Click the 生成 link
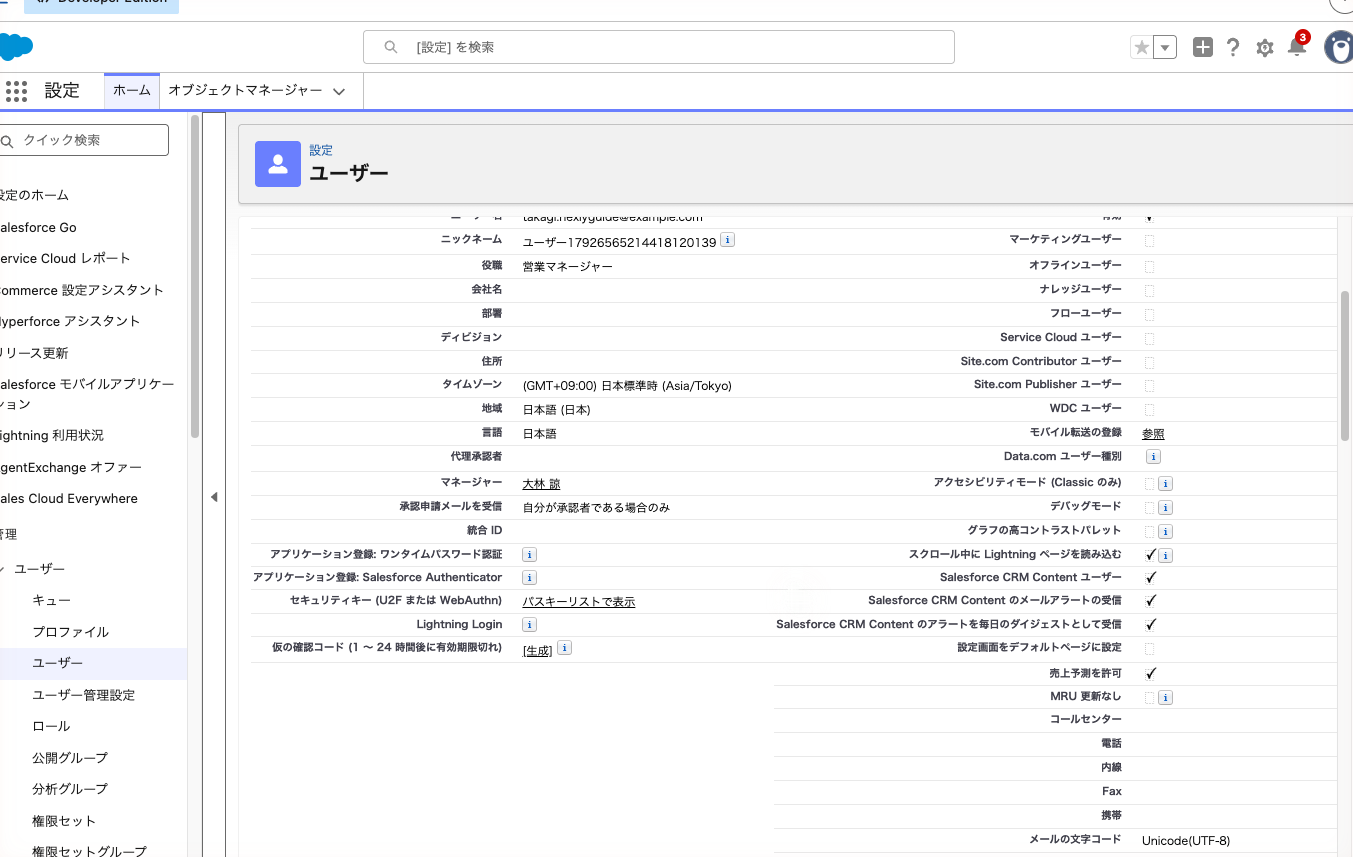1353x857 pixels. tap(538, 650)
